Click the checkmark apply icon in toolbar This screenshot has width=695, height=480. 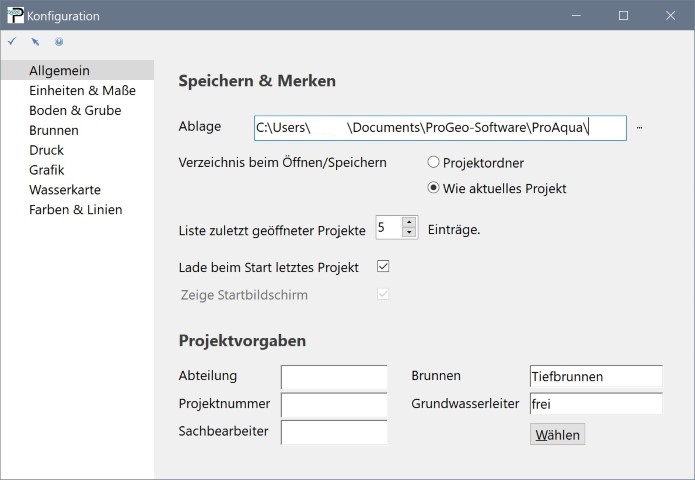pyautogui.click(x=11, y=42)
